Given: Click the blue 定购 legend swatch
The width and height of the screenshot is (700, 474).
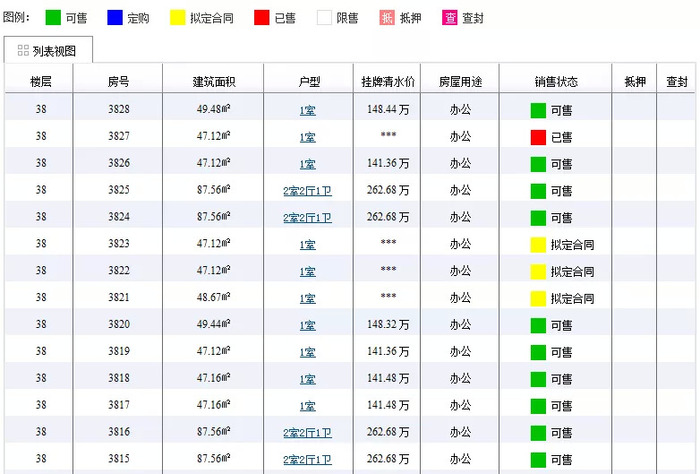Looking at the screenshot, I should 115,18.
